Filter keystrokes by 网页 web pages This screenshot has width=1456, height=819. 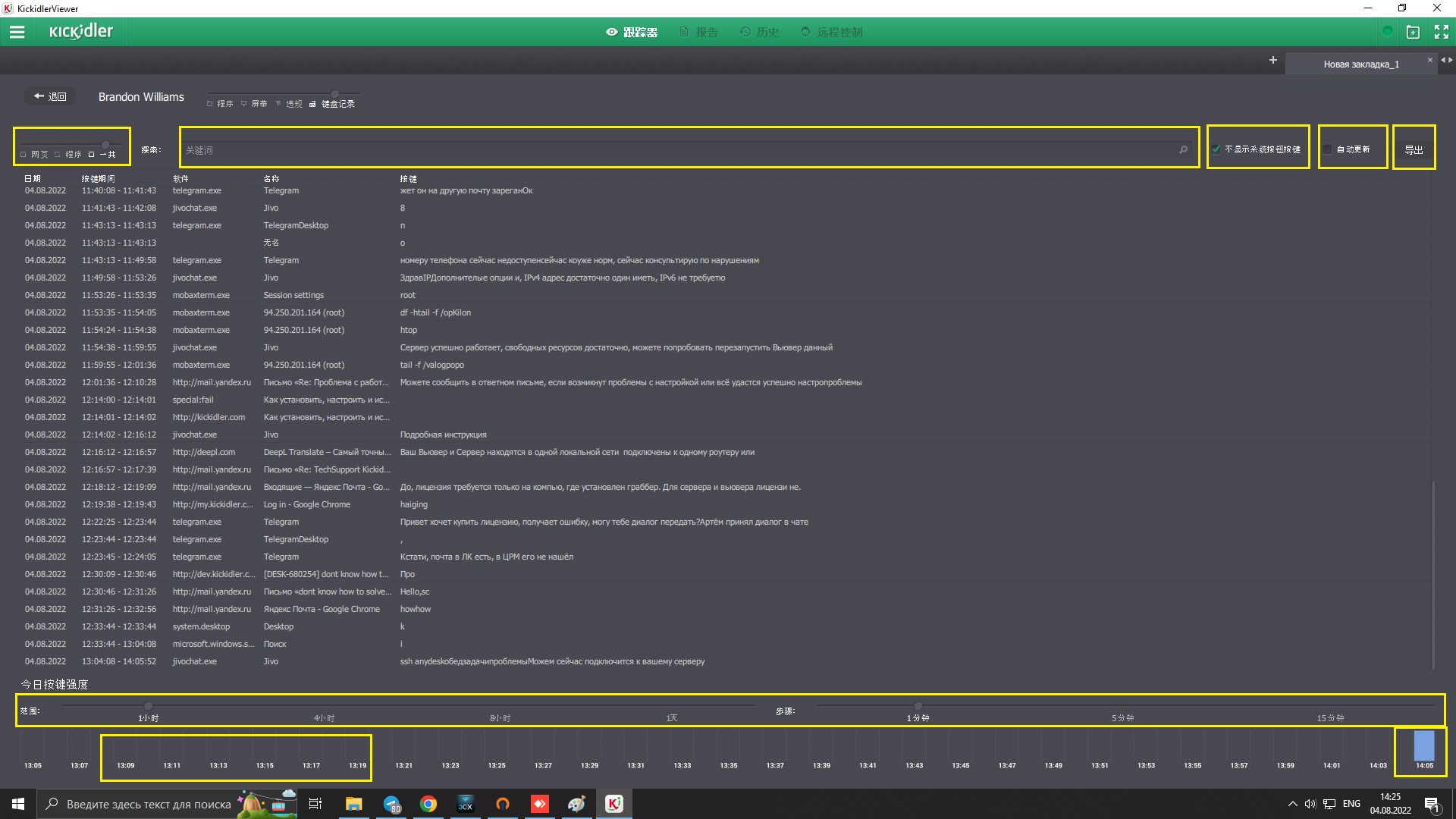pos(34,155)
